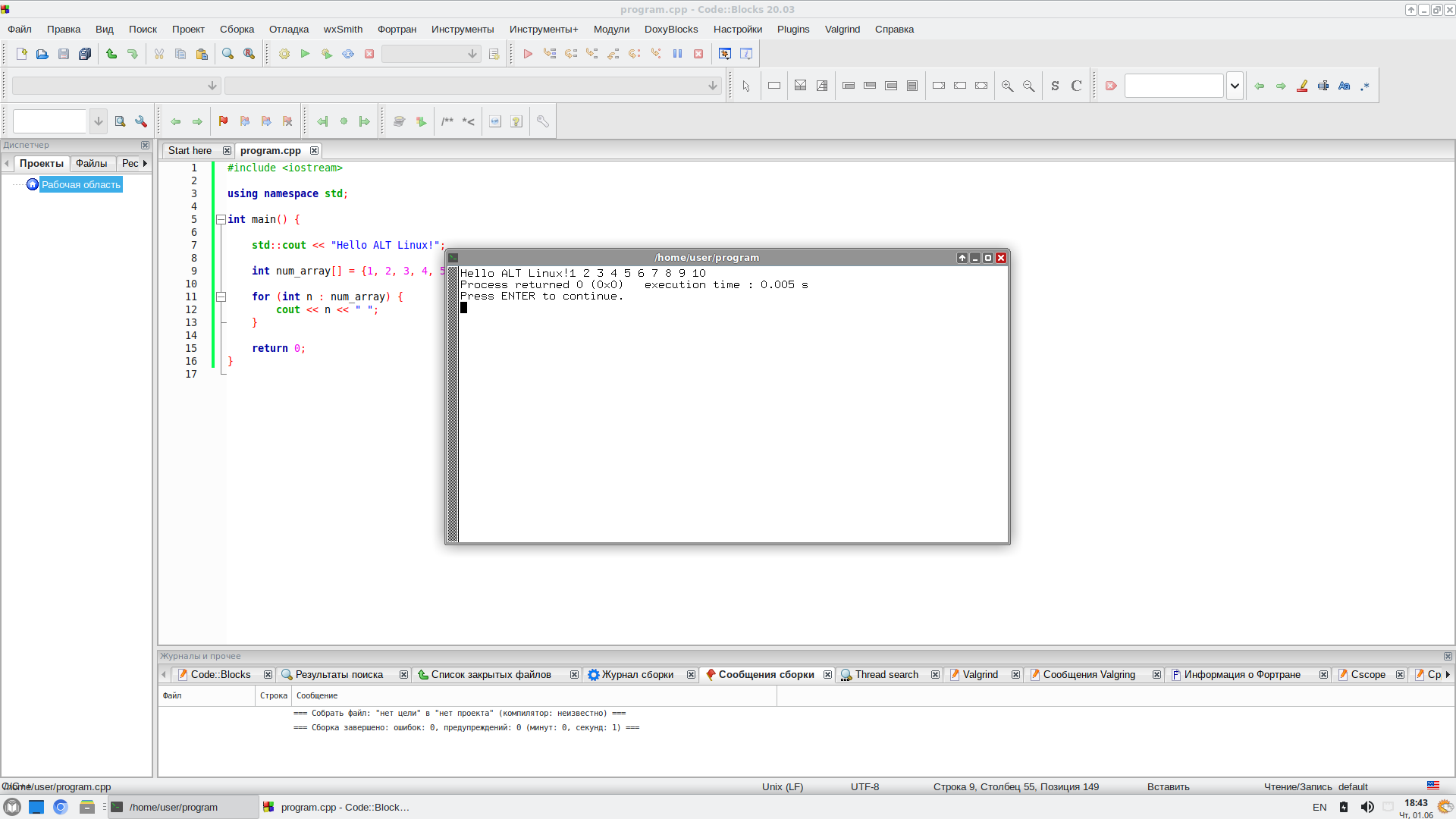
Task: Open the system volume icon in tray
Action: (x=1367, y=807)
